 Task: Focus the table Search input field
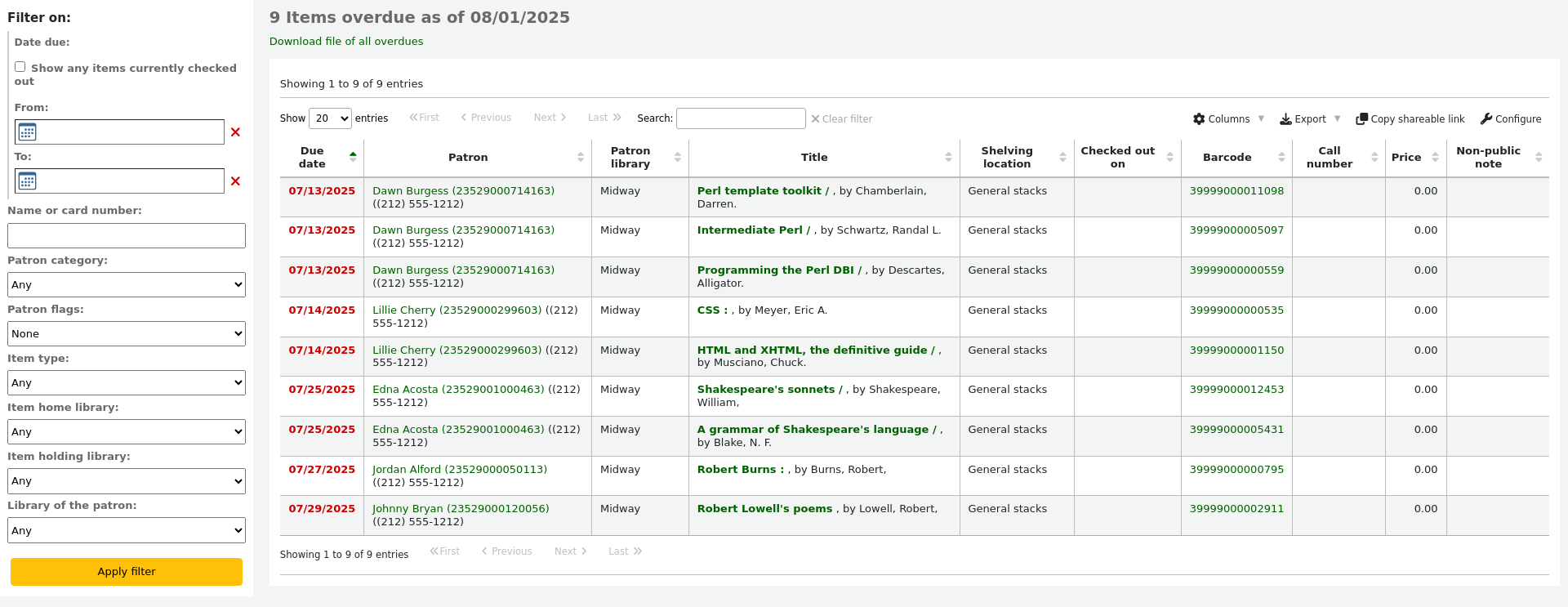(741, 118)
